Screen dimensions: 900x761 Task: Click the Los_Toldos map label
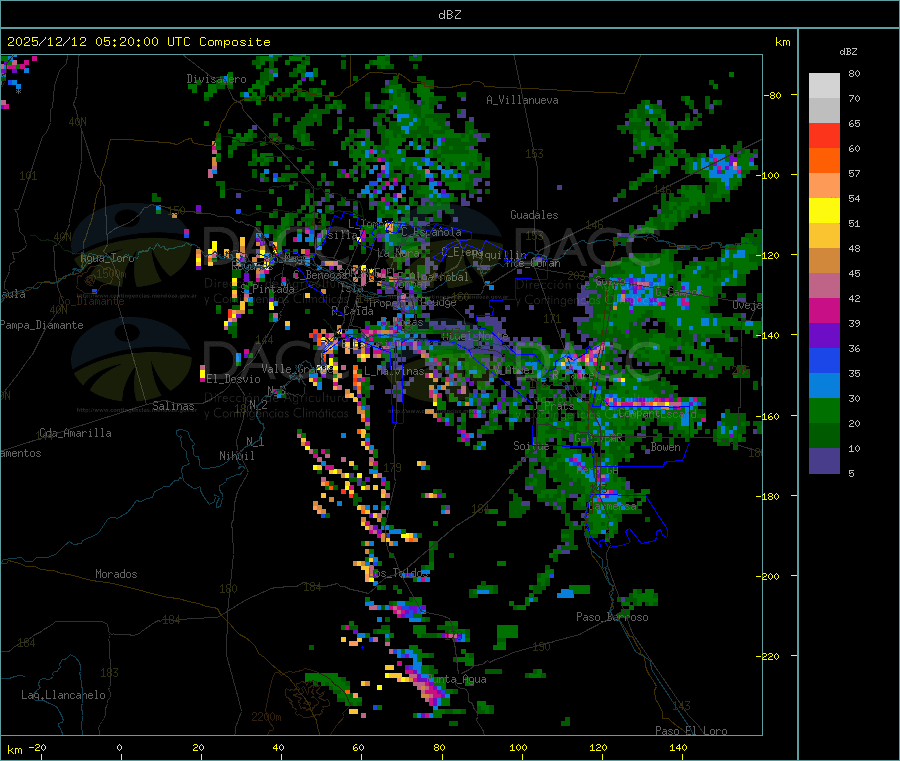[398, 573]
